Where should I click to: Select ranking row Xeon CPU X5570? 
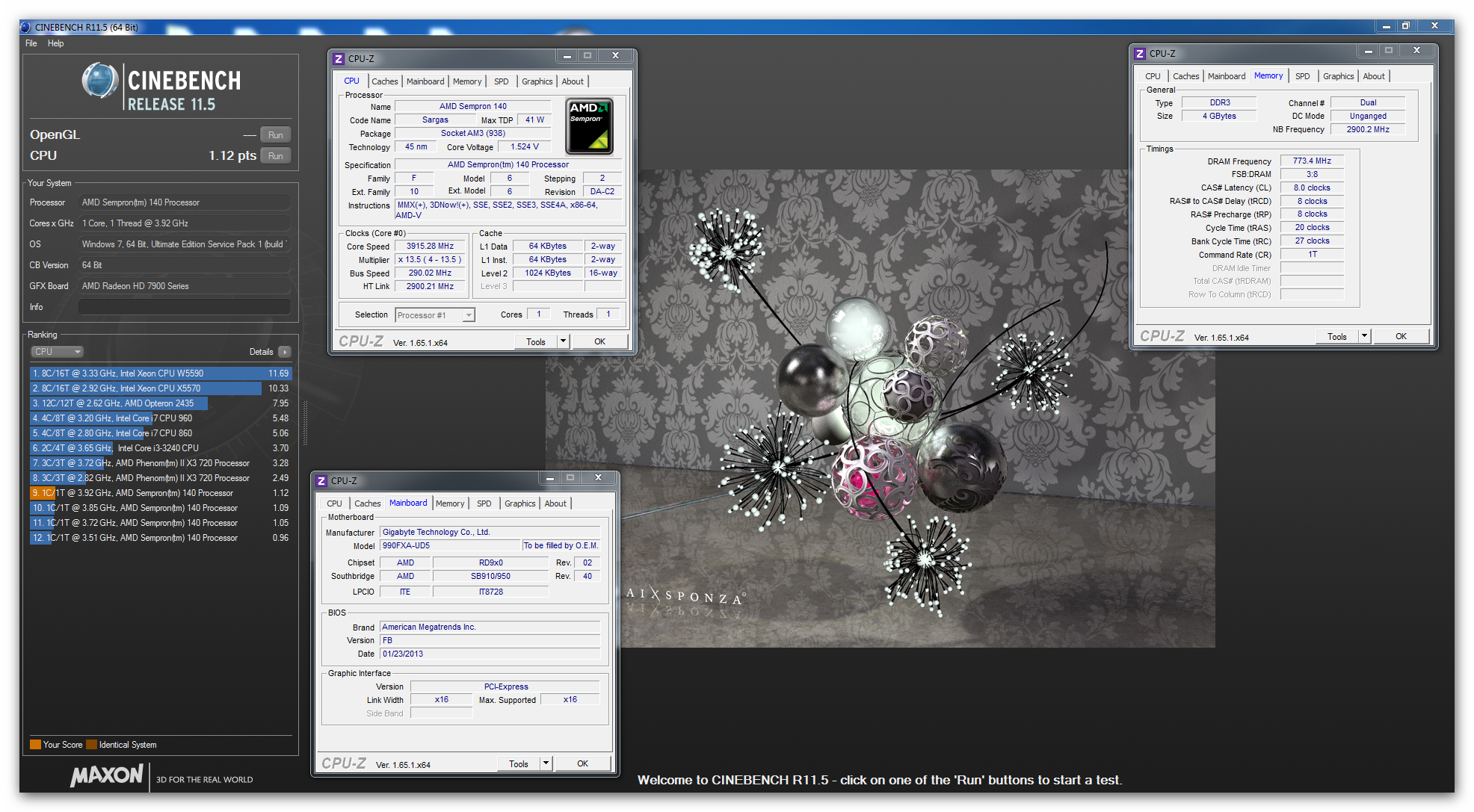click(161, 388)
